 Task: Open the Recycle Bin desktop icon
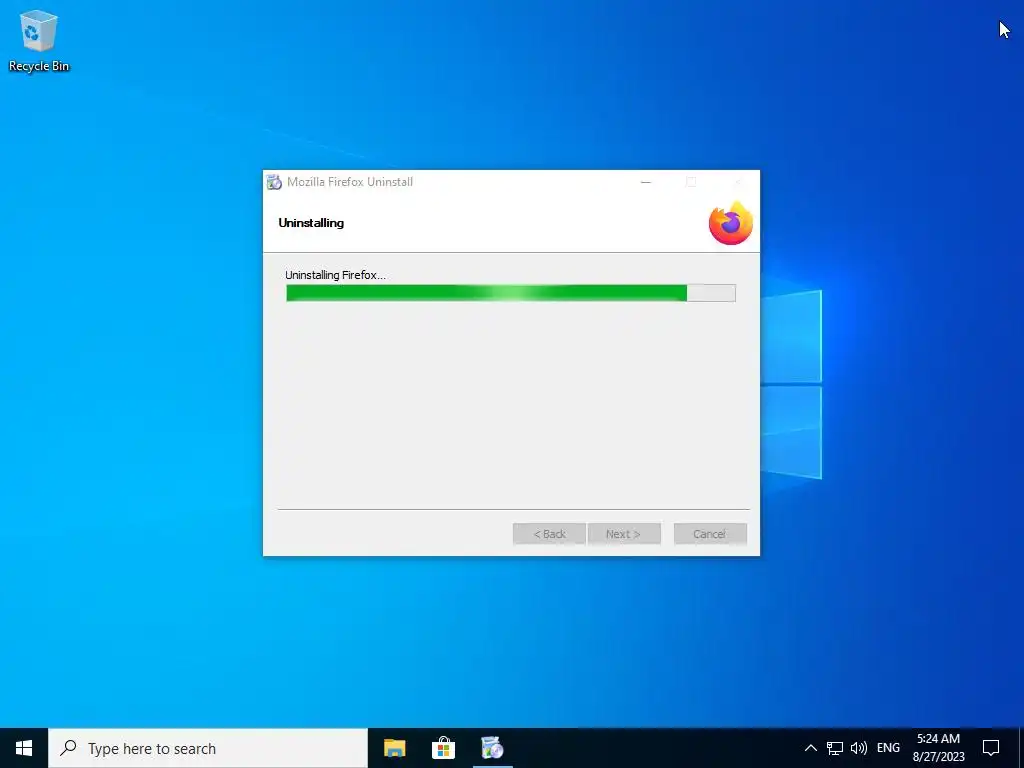(39, 40)
